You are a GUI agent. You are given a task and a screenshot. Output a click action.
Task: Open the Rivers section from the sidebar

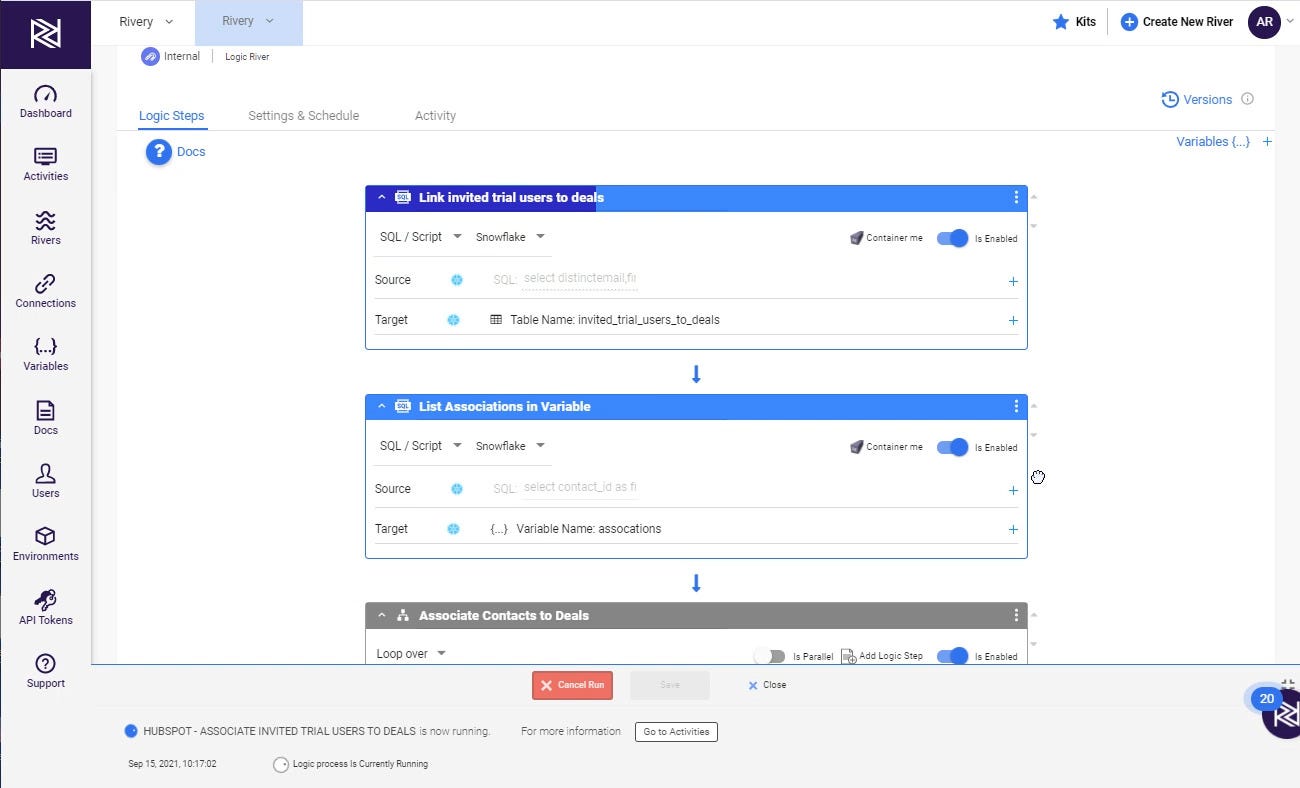[45, 228]
